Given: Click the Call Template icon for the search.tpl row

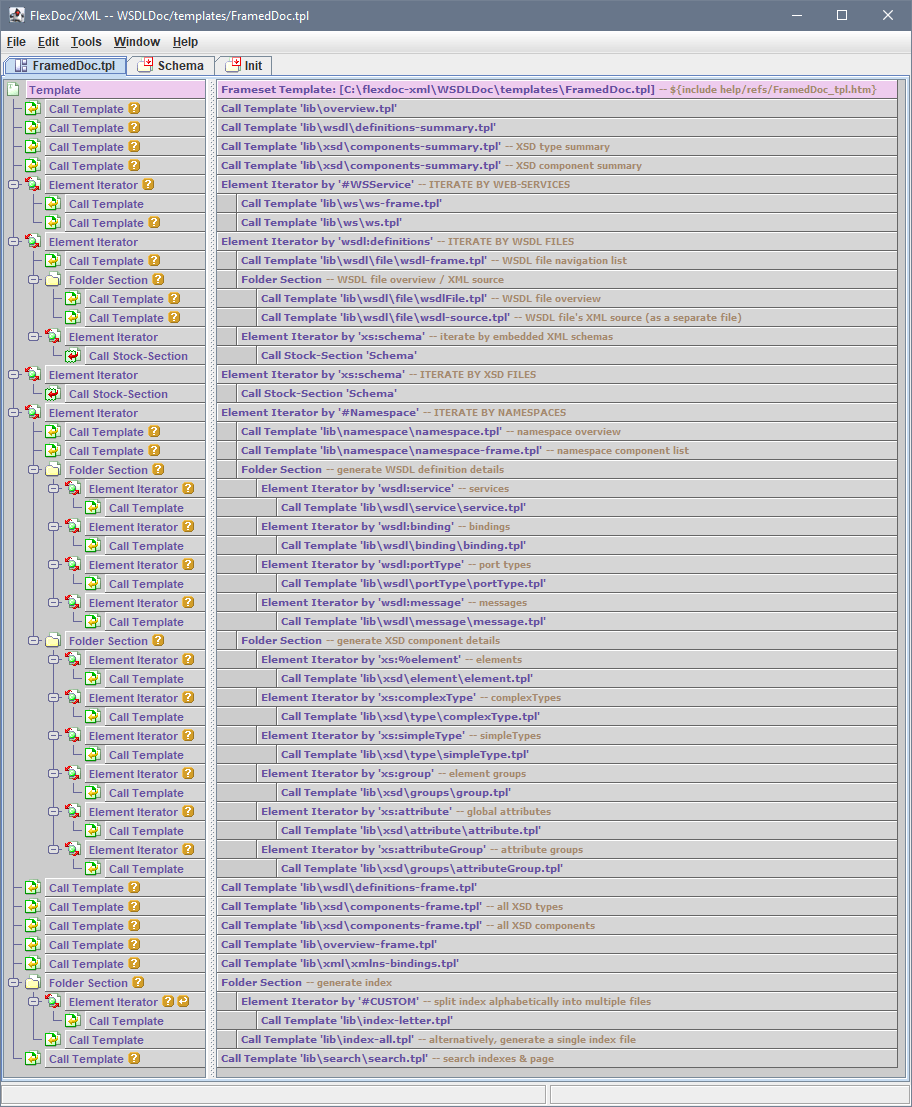Looking at the screenshot, I should [33, 1059].
